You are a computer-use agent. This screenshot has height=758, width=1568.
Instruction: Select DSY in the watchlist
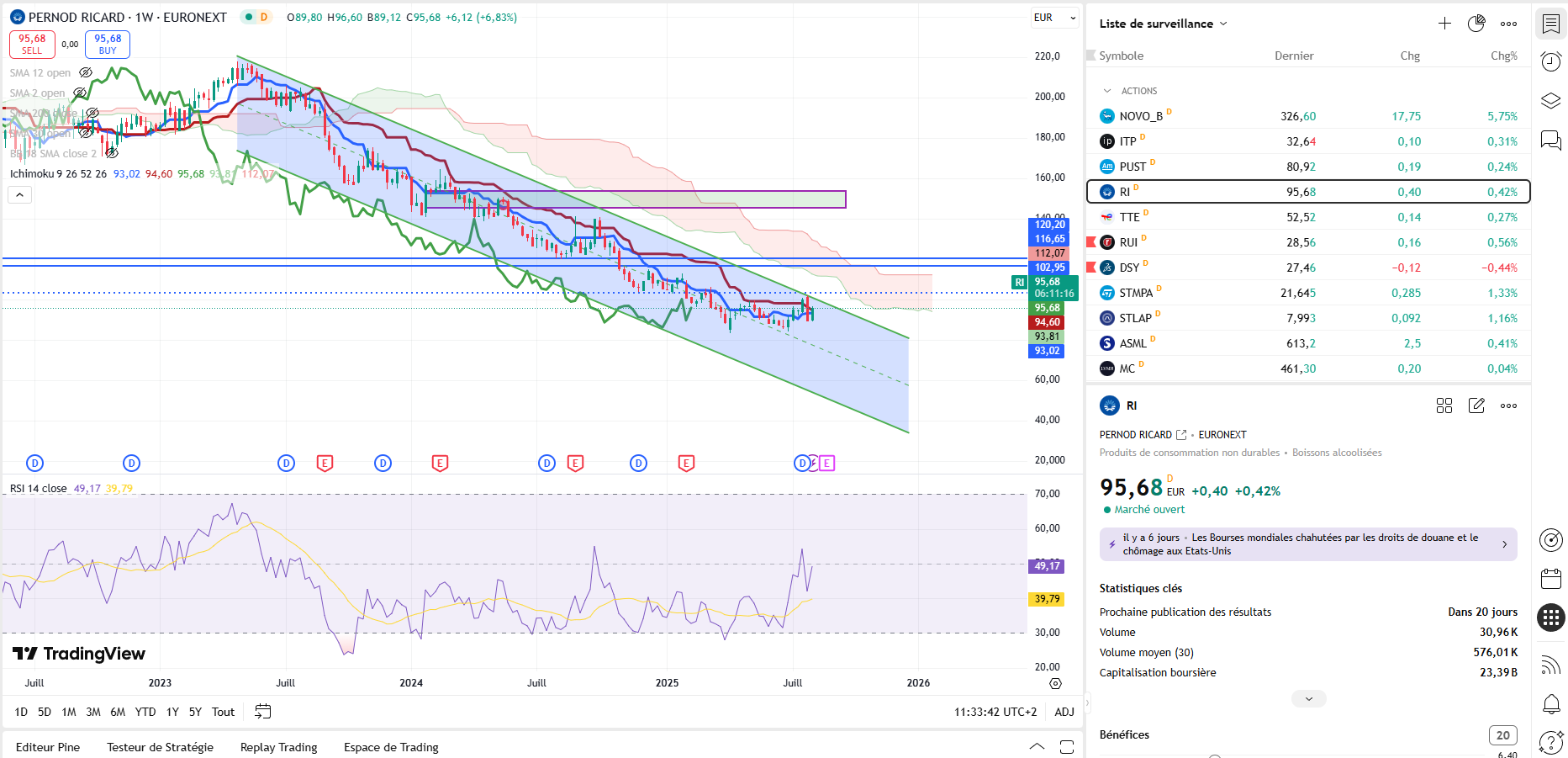click(1308, 268)
